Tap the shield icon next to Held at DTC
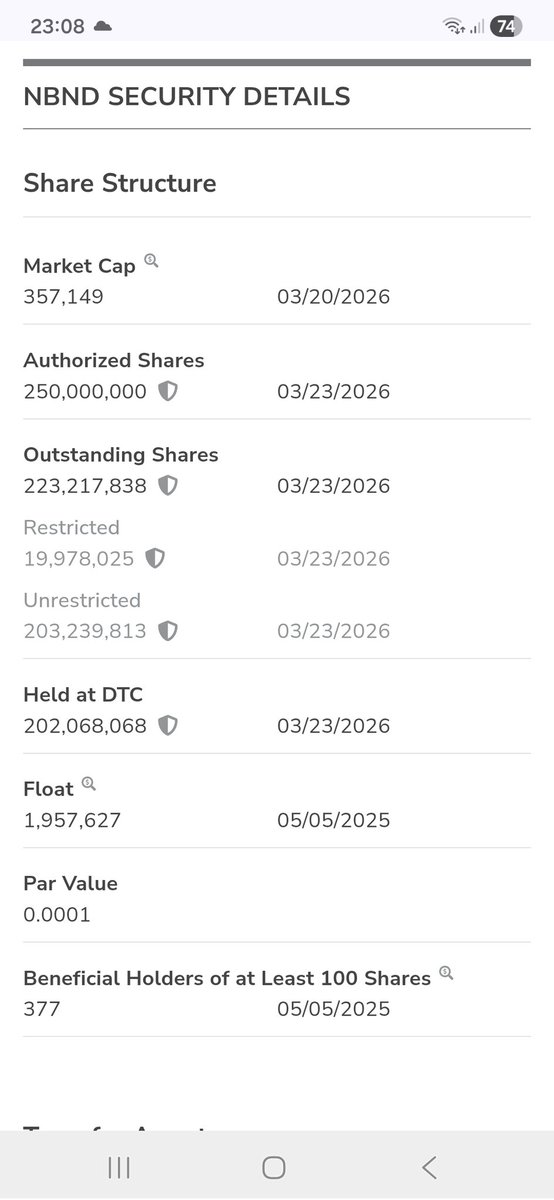 pyautogui.click(x=168, y=726)
